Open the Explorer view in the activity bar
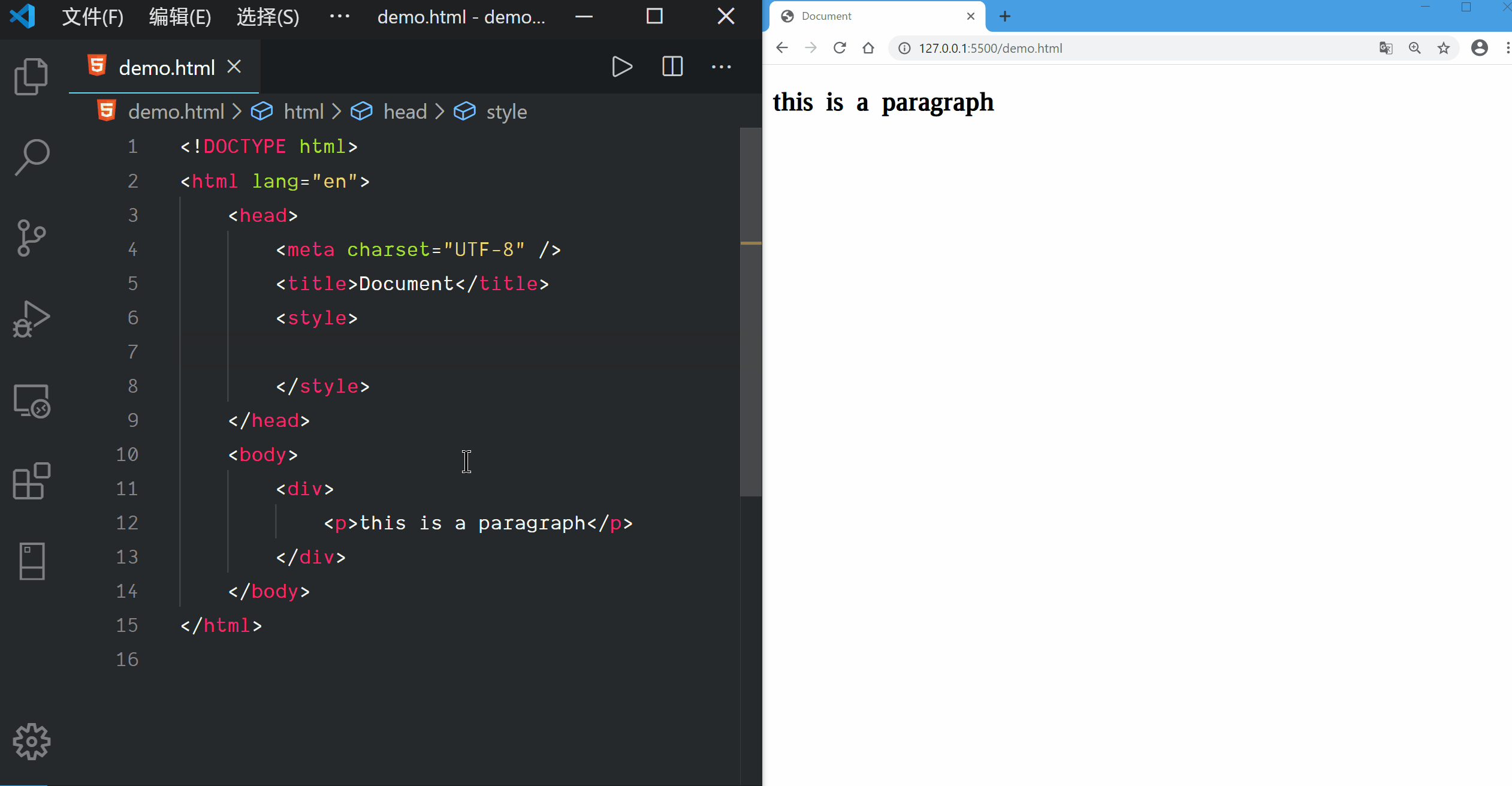Screen dimensions: 1512x786 point(31,76)
